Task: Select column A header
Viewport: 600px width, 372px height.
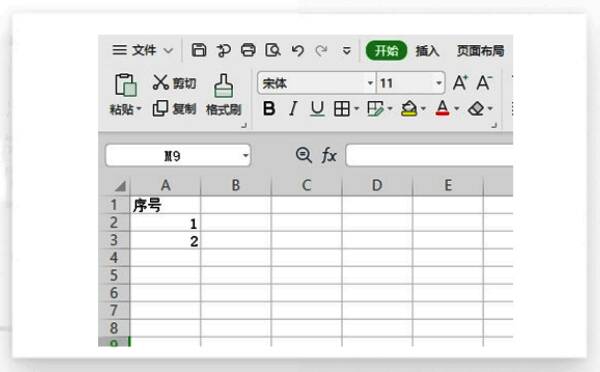Action: pyautogui.click(x=165, y=186)
